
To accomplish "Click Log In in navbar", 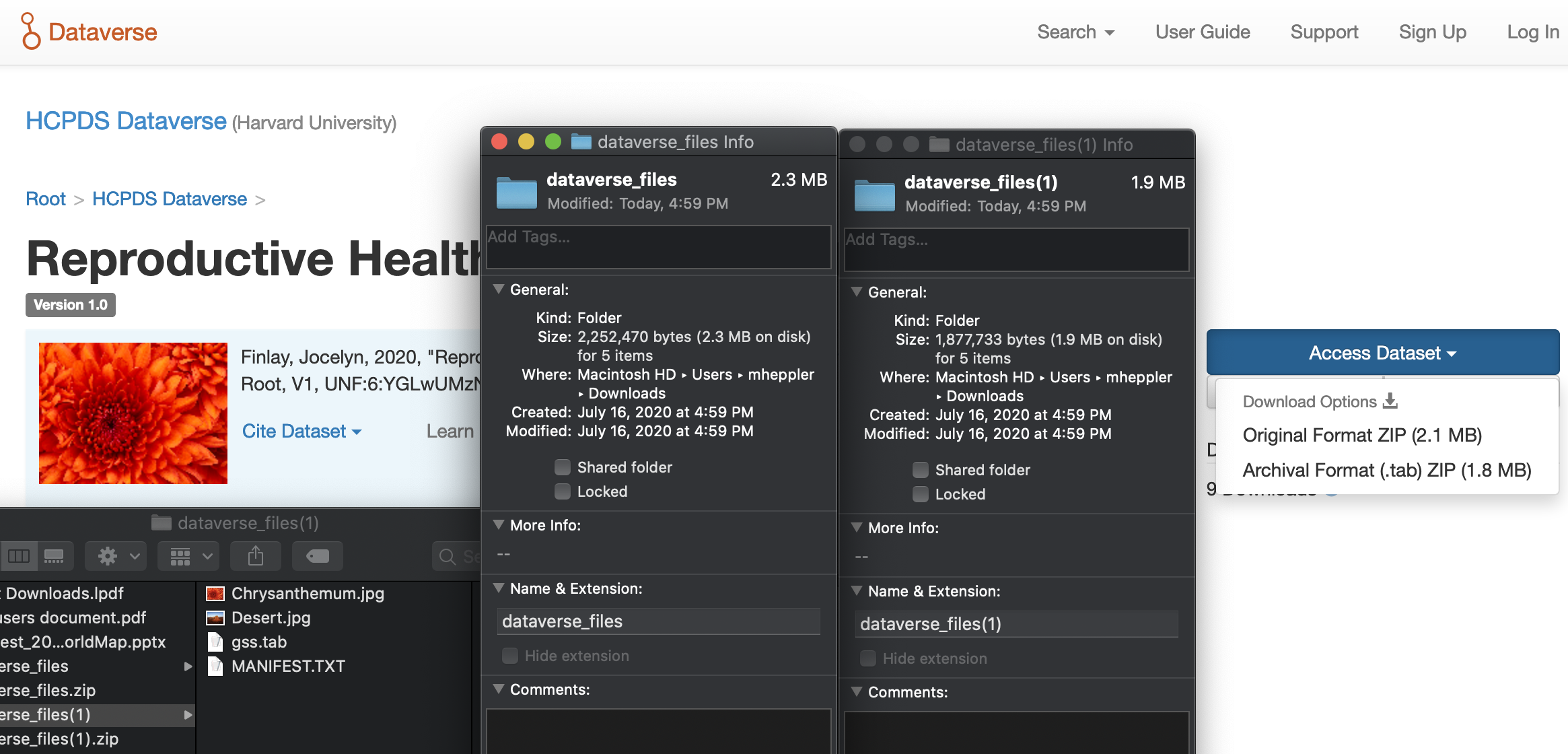I will click(1532, 32).
